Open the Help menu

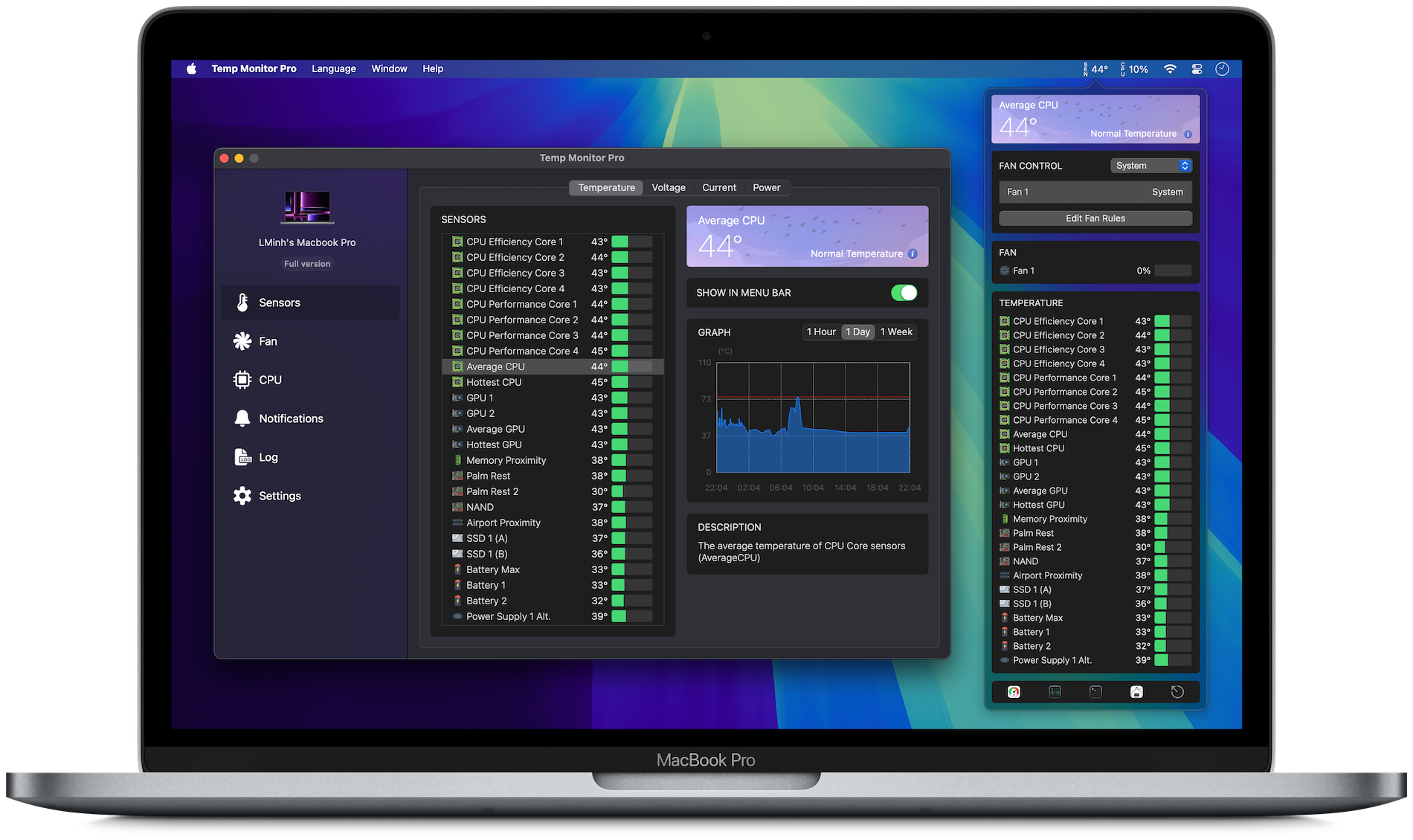[x=433, y=68]
